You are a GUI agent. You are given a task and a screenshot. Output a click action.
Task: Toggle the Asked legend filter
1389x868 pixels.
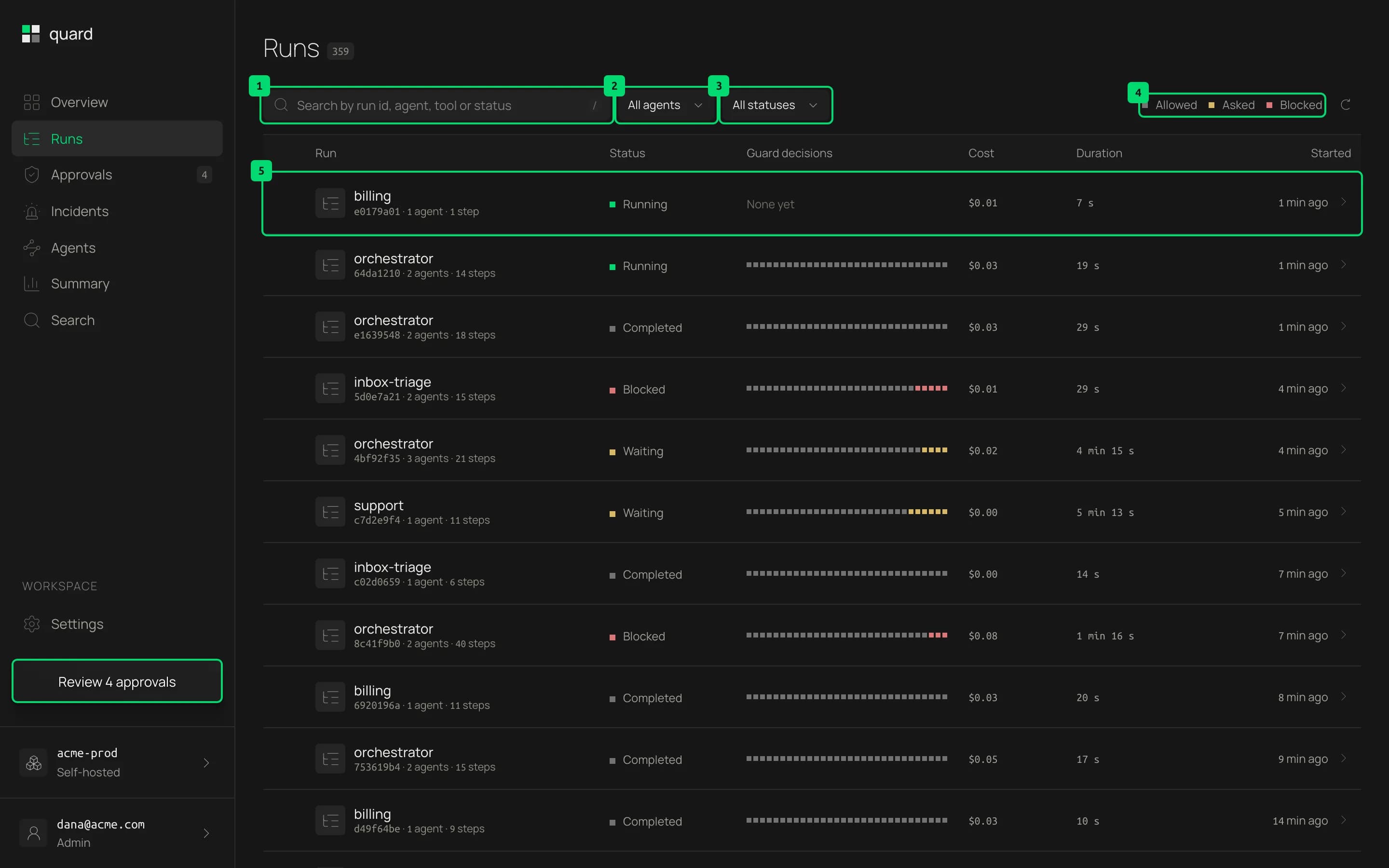click(1232, 105)
